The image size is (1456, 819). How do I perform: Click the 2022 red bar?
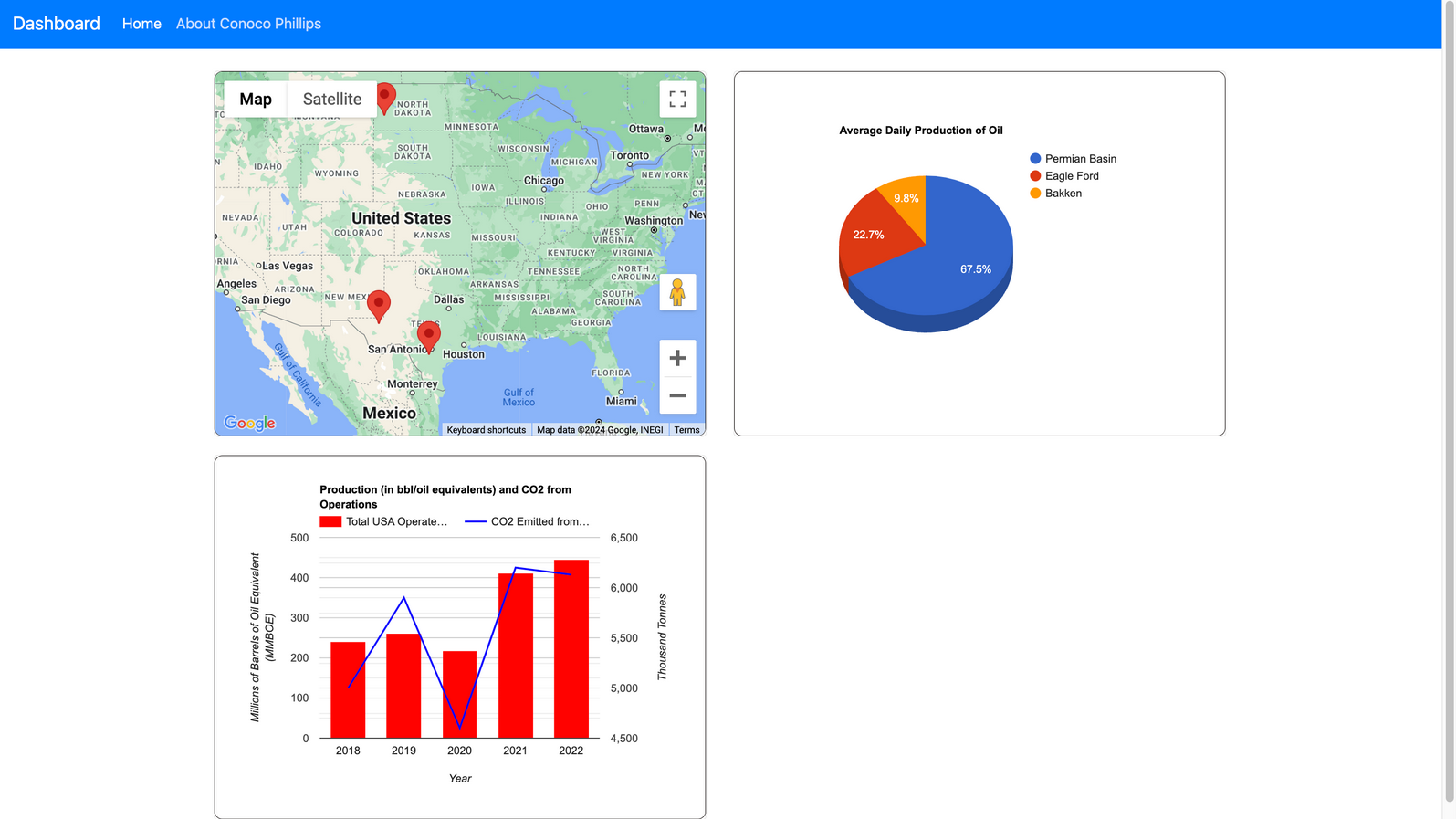click(571, 649)
